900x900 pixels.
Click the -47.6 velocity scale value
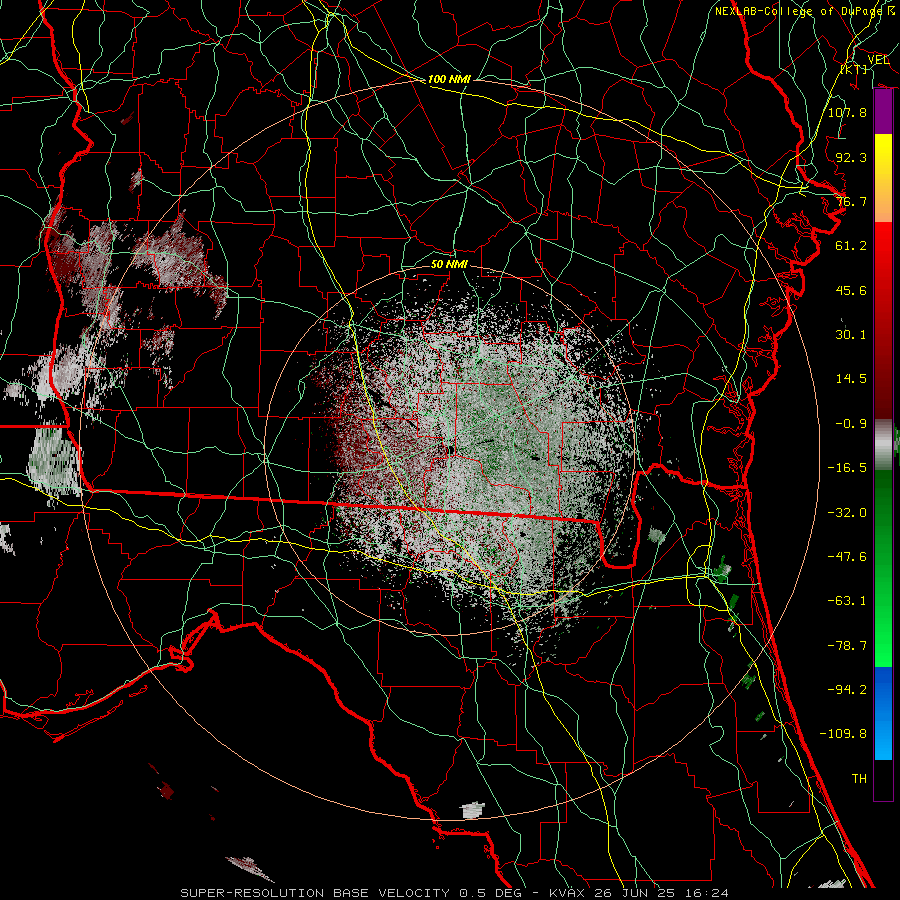click(847, 557)
